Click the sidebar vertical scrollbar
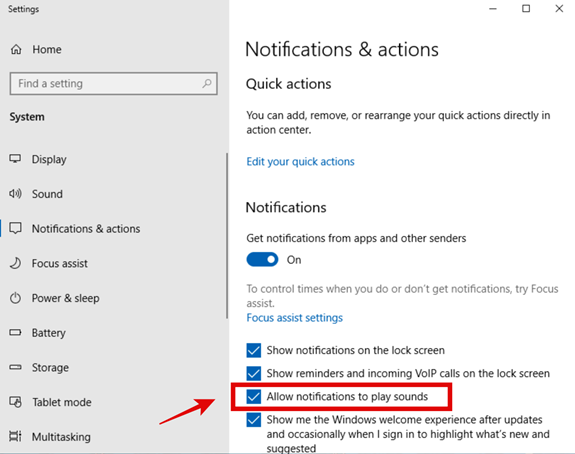Viewport: 575px width, 454px height. (x=227, y=235)
